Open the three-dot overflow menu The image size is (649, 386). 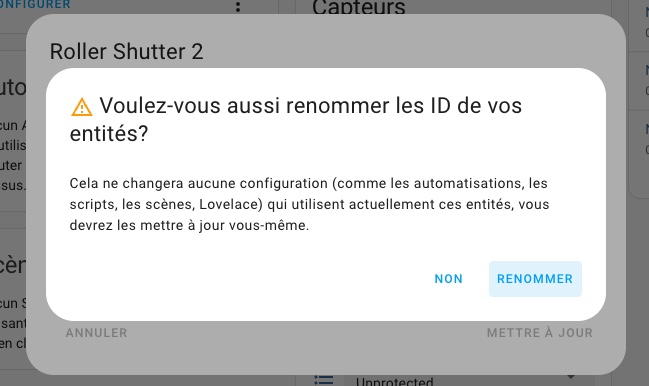[x=238, y=6]
